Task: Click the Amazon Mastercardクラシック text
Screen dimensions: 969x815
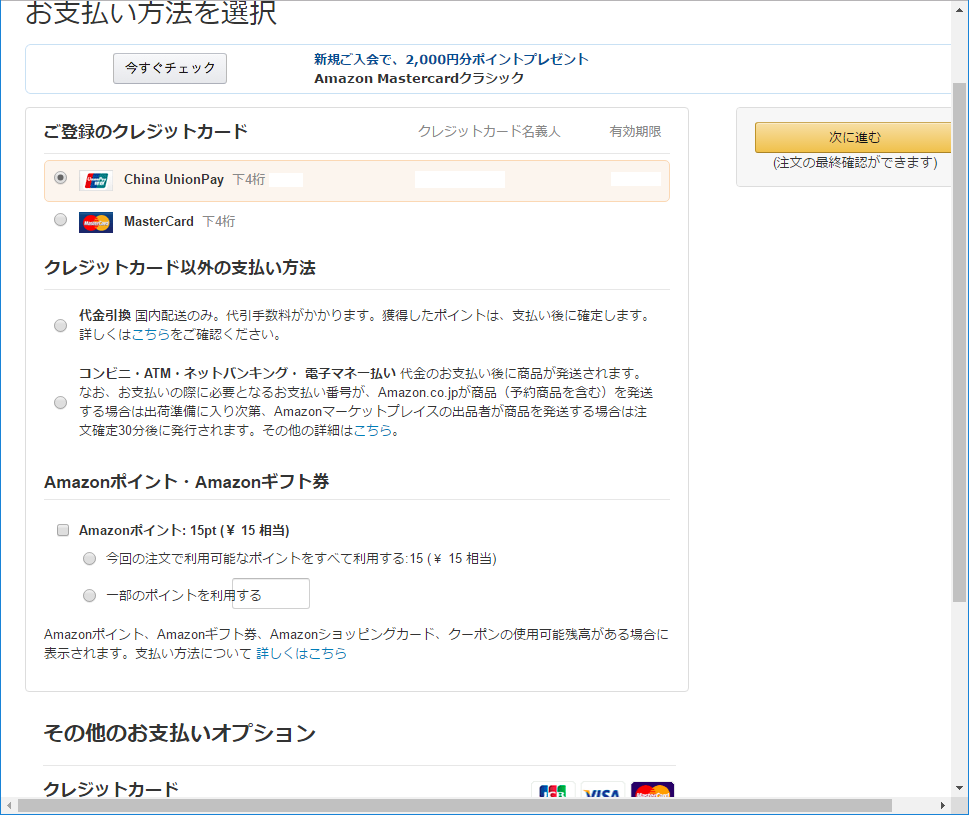Action: click(419, 78)
